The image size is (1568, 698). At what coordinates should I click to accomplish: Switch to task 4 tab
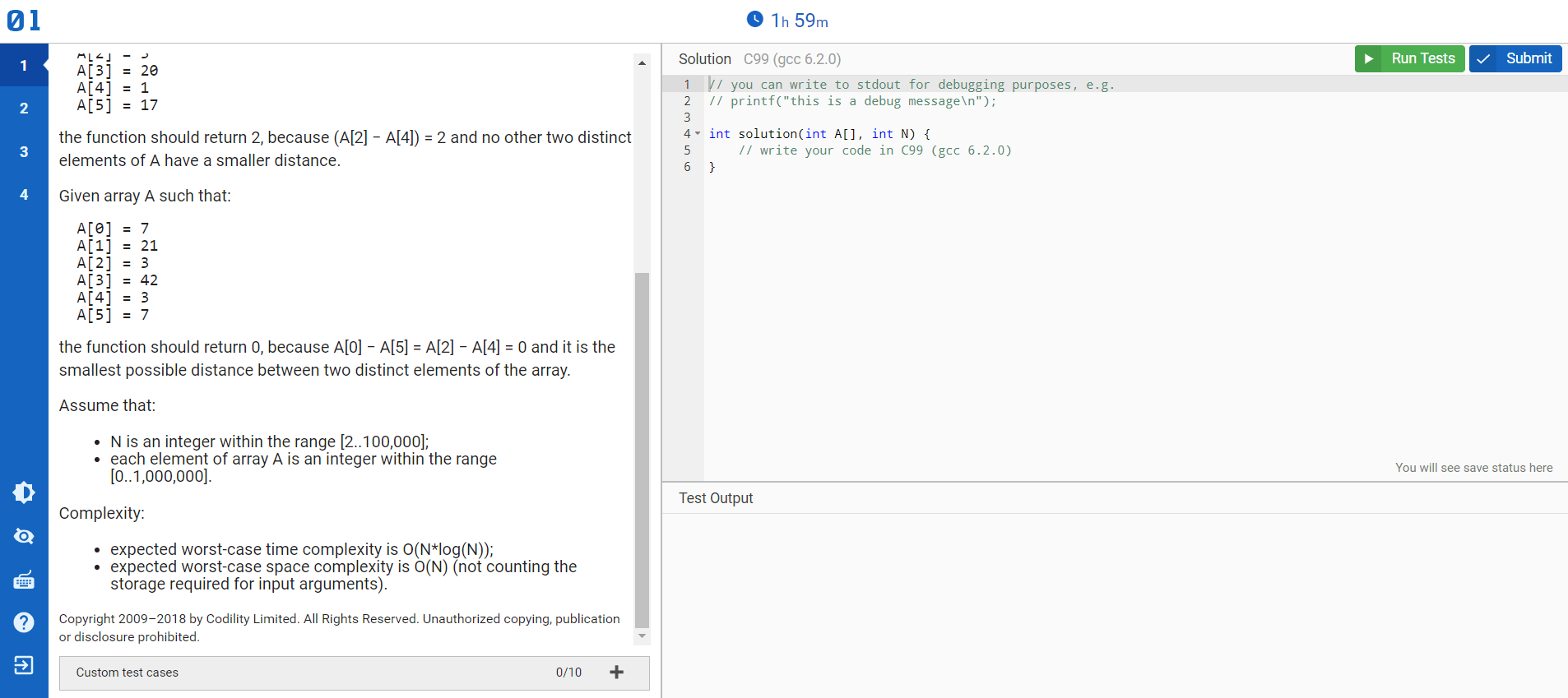coord(24,195)
